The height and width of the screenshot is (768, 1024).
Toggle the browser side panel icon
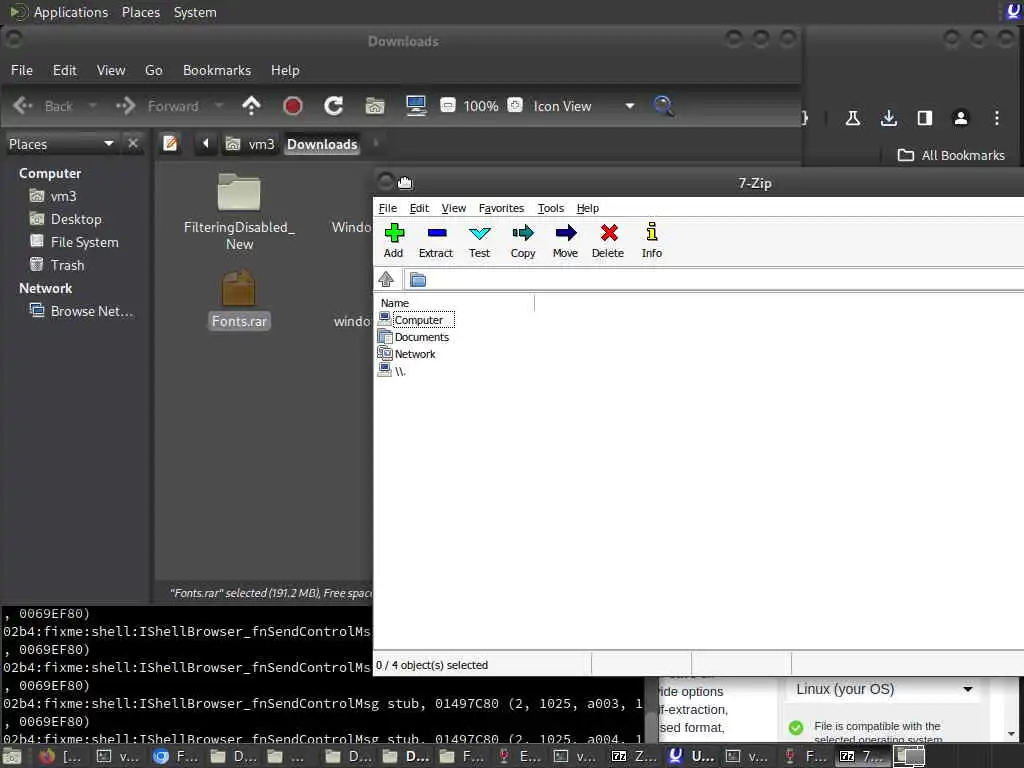pyautogui.click(x=924, y=118)
